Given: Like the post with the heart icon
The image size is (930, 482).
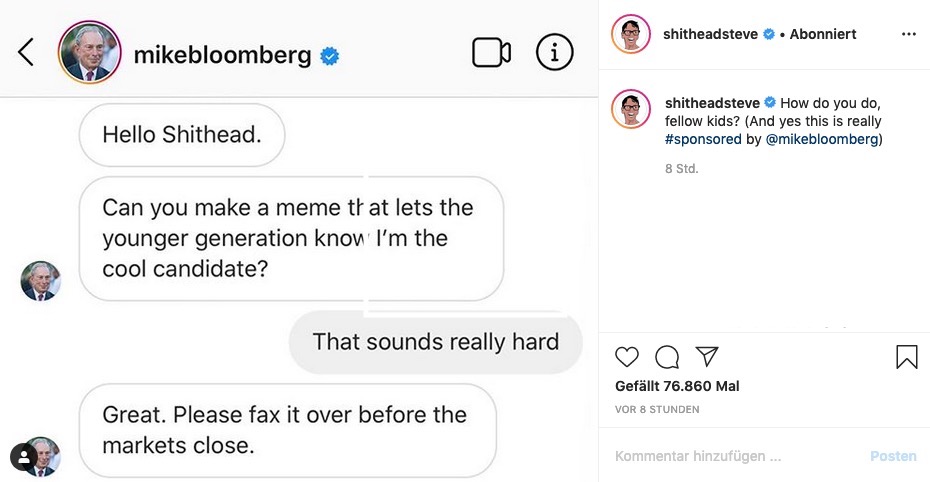Looking at the screenshot, I should [626, 356].
